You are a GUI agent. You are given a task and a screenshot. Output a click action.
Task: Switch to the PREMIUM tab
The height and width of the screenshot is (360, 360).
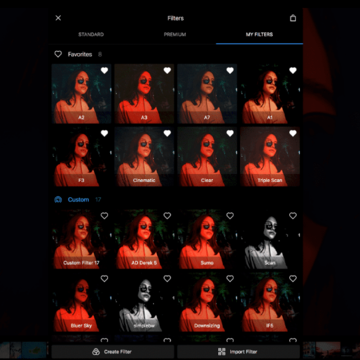pyautogui.click(x=175, y=34)
